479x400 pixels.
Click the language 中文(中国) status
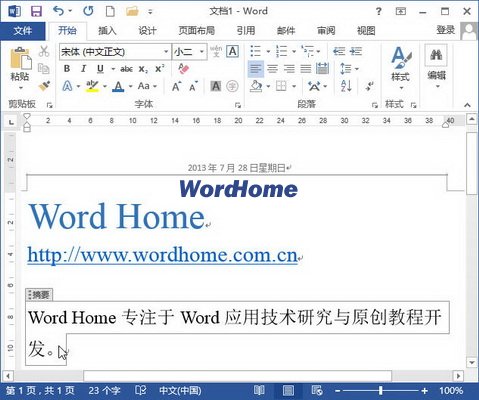[180, 390]
